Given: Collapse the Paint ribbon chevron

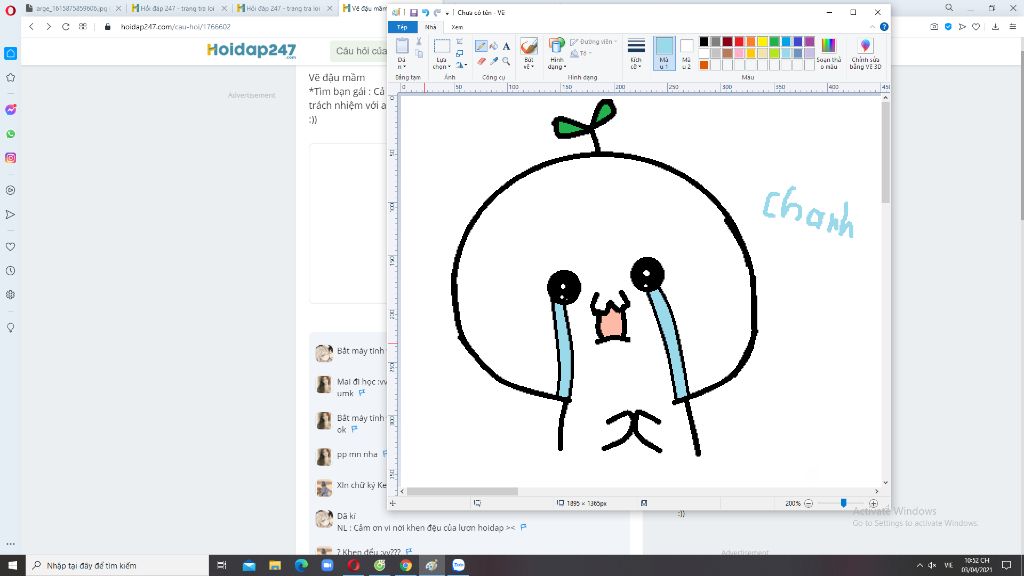Looking at the screenshot, I should pyautogui.click(x=872, y=27).
